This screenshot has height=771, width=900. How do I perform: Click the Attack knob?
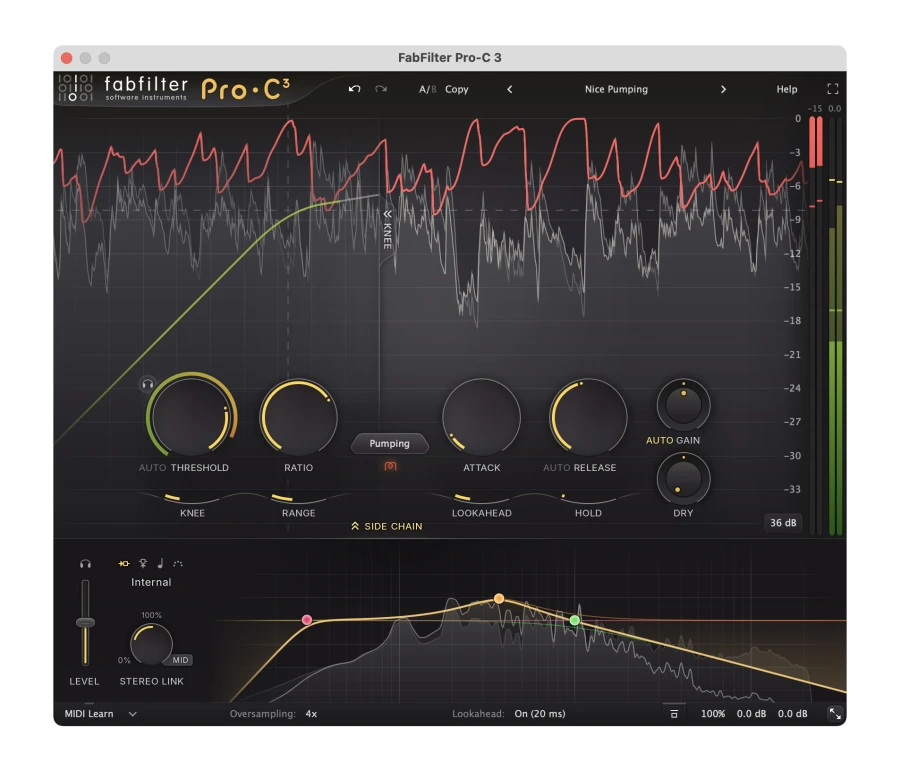pos(481,417)
